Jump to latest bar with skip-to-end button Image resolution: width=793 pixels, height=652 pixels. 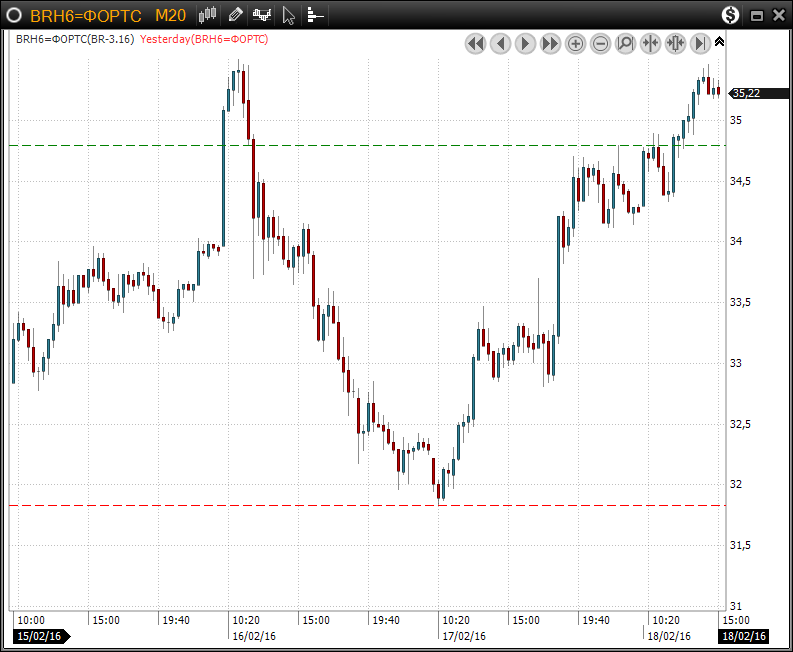[x=700, y=43]
